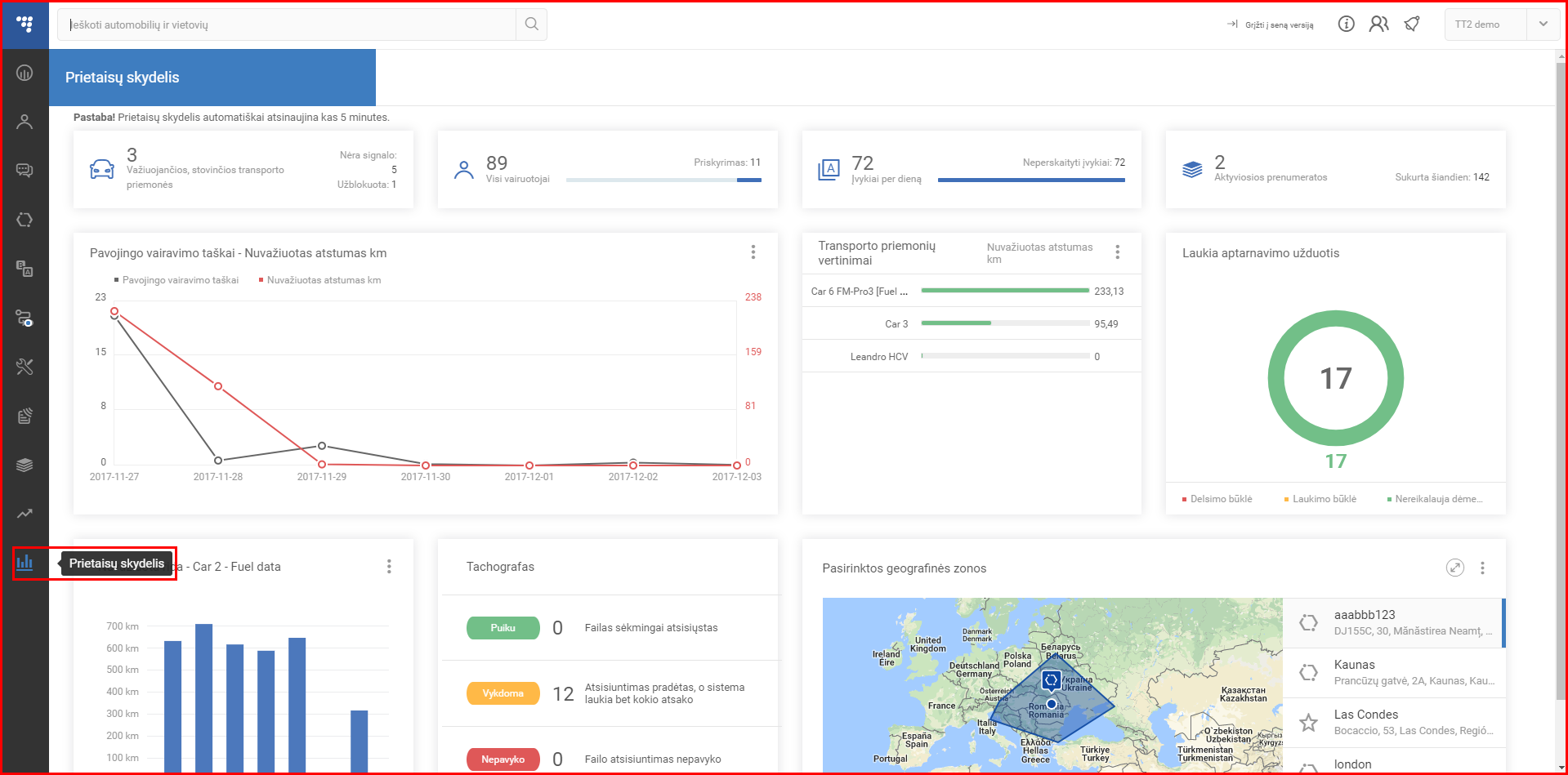This screenshot has width=1568, height=775.
Task: Select Las Condes geozone list item
Action: pos(1393,723)
